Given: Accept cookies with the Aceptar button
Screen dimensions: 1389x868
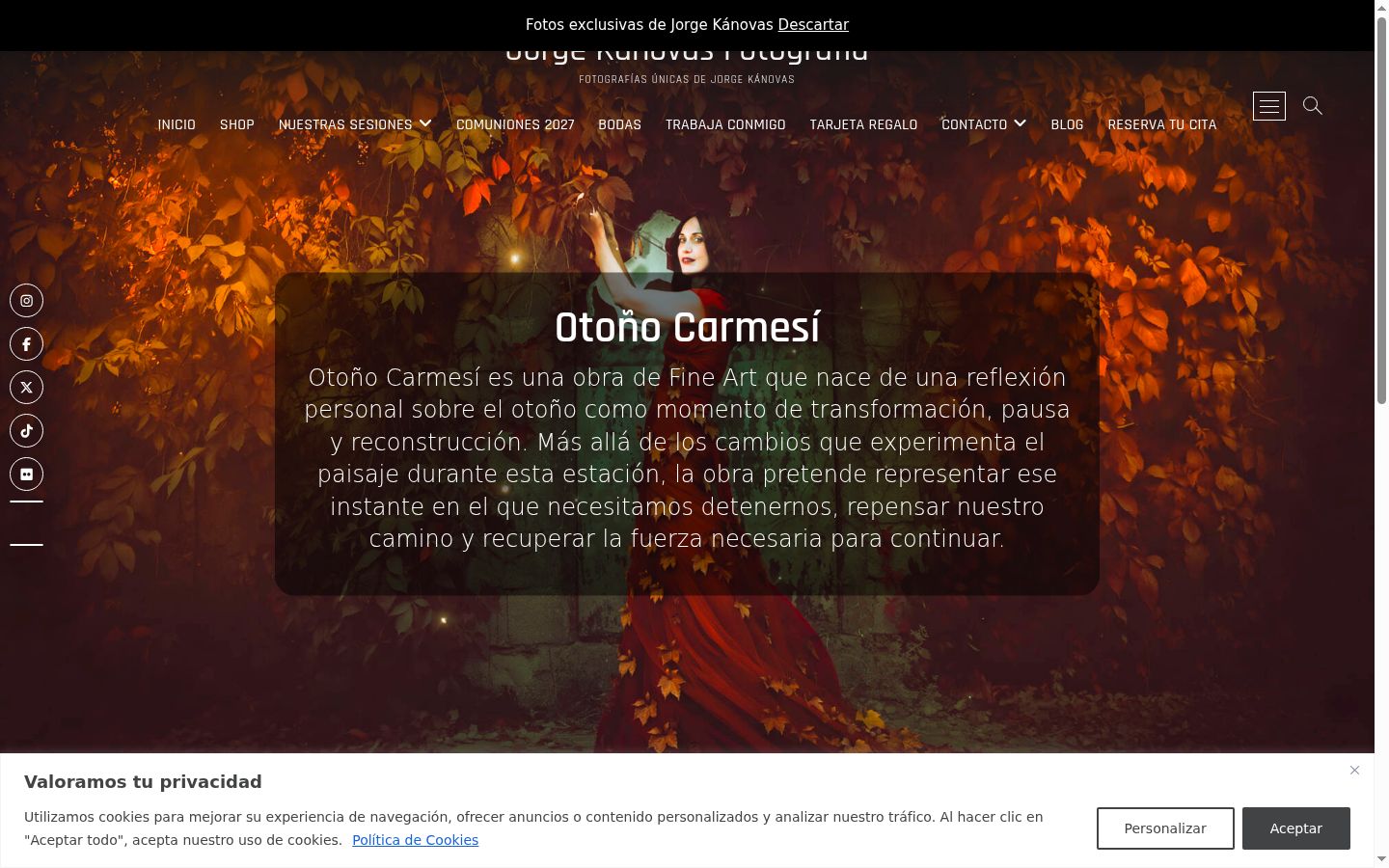Looking at the screenshot, I should 1296,828.
